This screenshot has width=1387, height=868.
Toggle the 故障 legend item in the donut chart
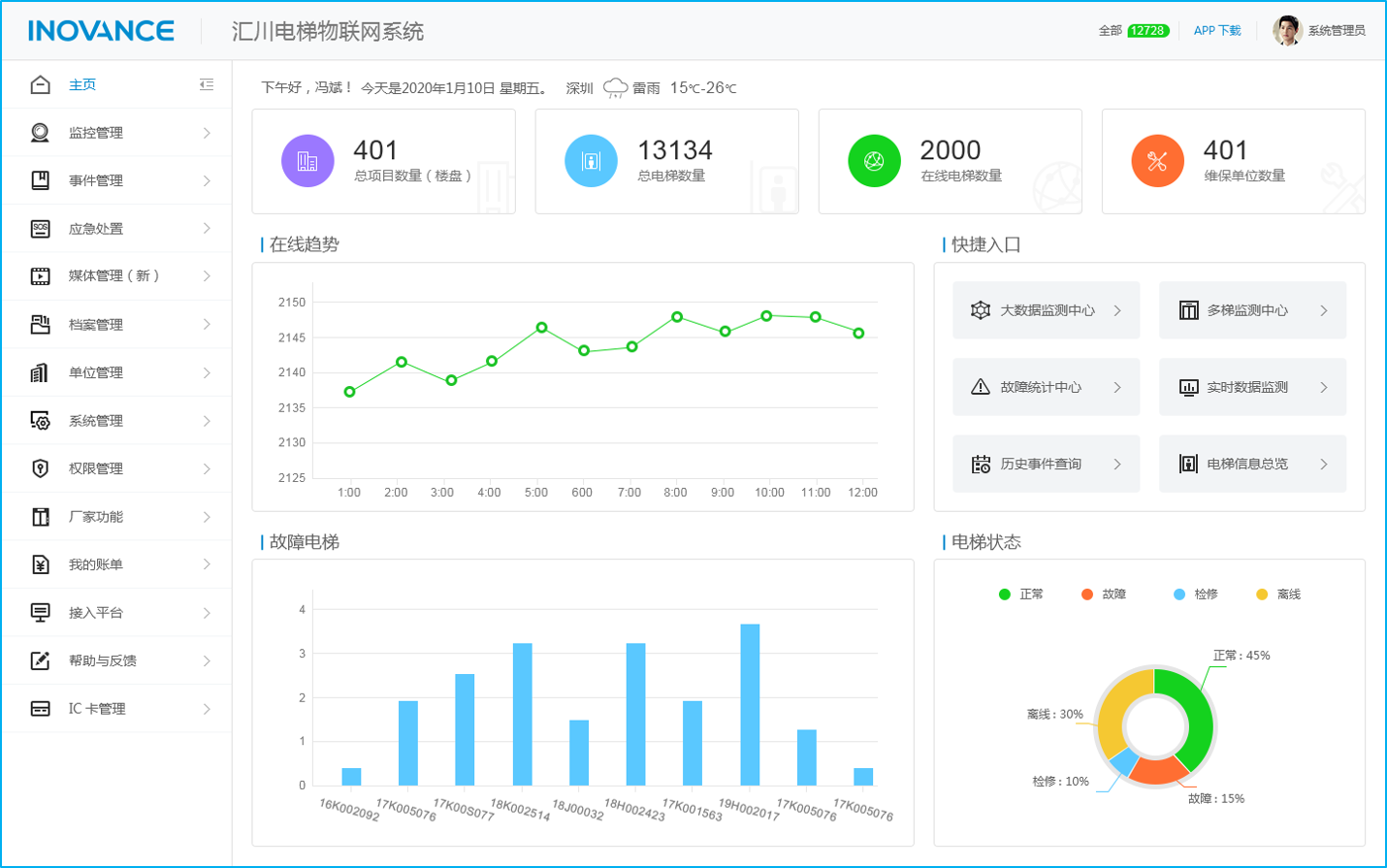click(x=1104, y=595)
